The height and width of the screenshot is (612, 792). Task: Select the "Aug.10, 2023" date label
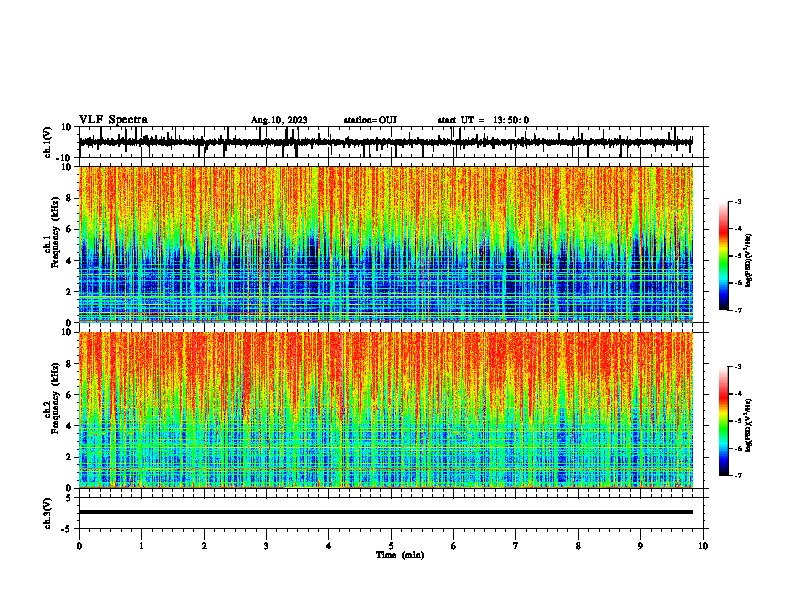[x=279, y=120]
